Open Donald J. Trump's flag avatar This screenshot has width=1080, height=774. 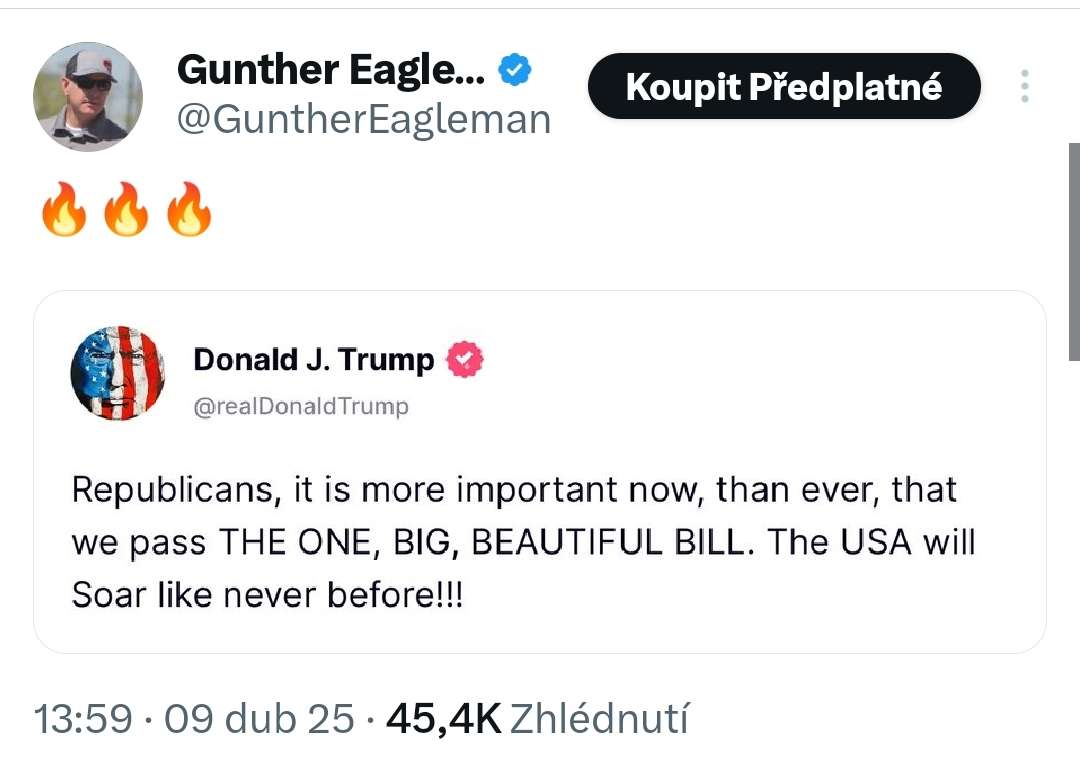tap(118, 373)
